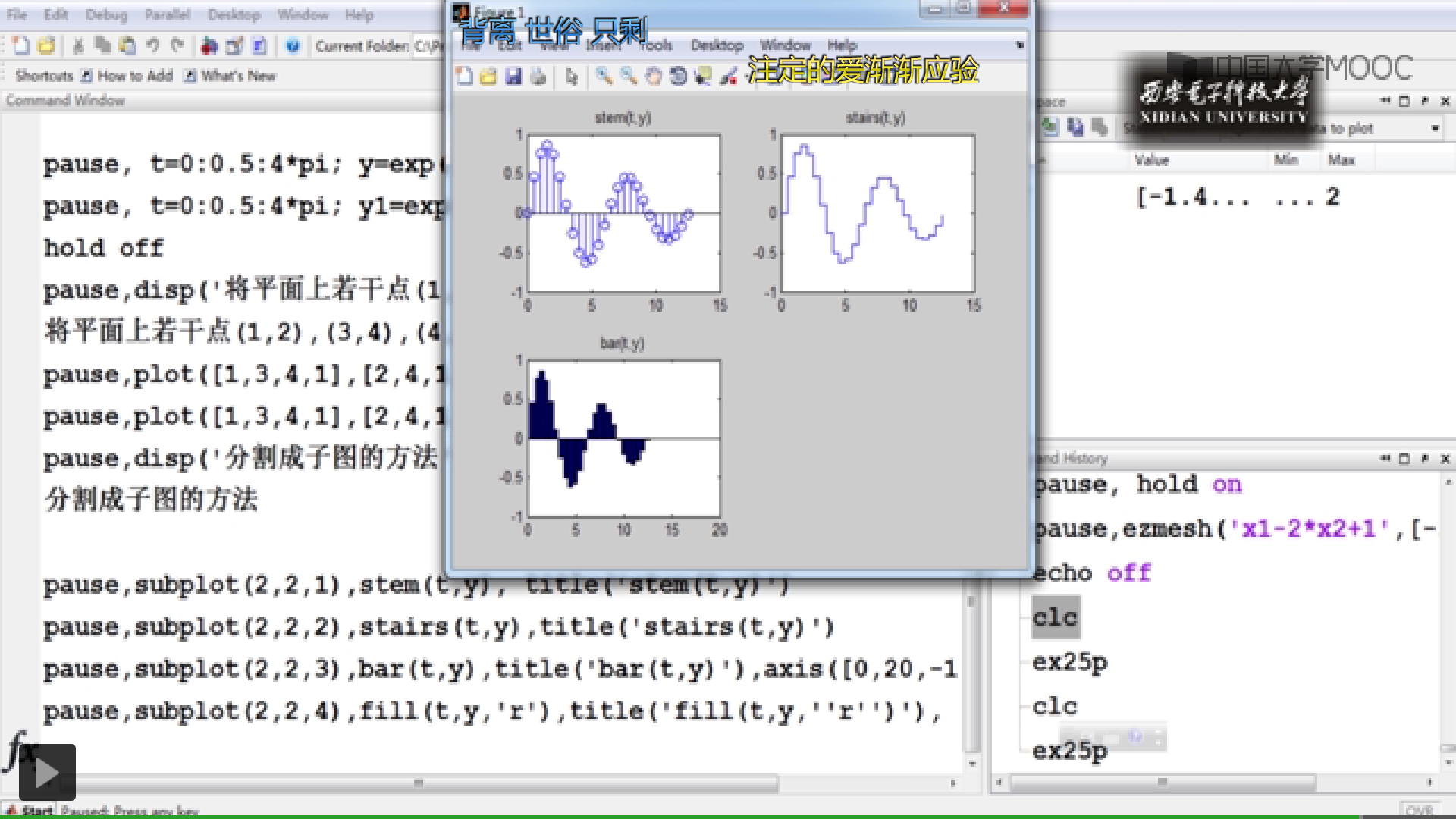Click the Simulink icon in main toolbar
The image size is (1456, 819).
point(209,46)
